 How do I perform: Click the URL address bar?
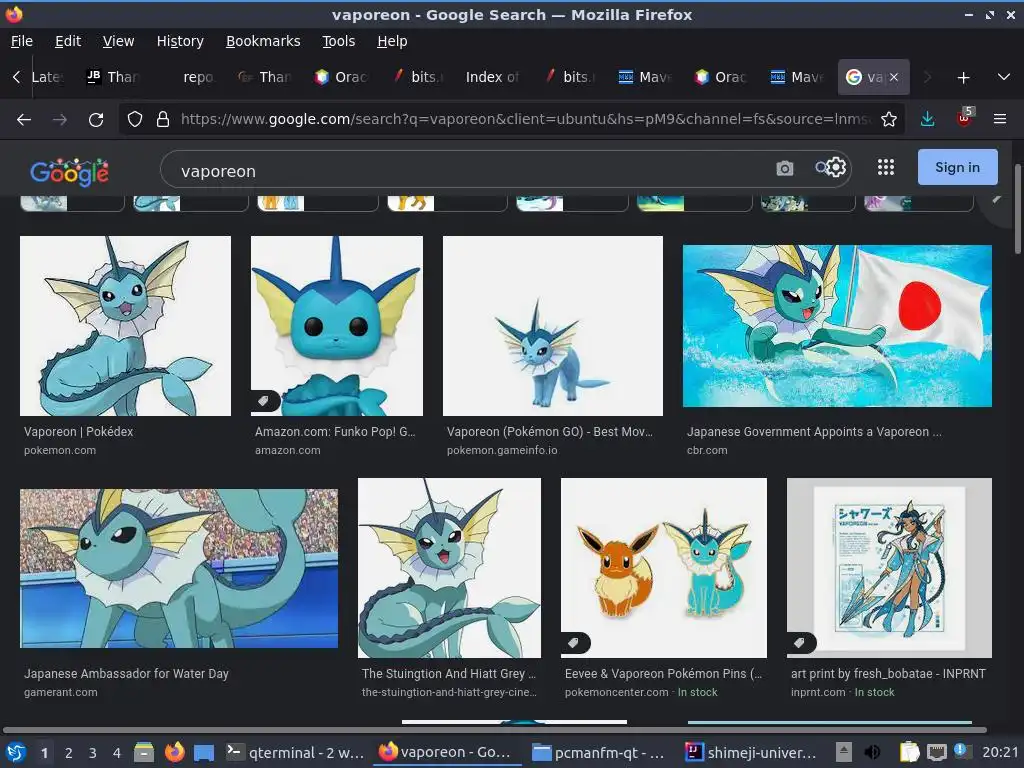coord(524,119)
